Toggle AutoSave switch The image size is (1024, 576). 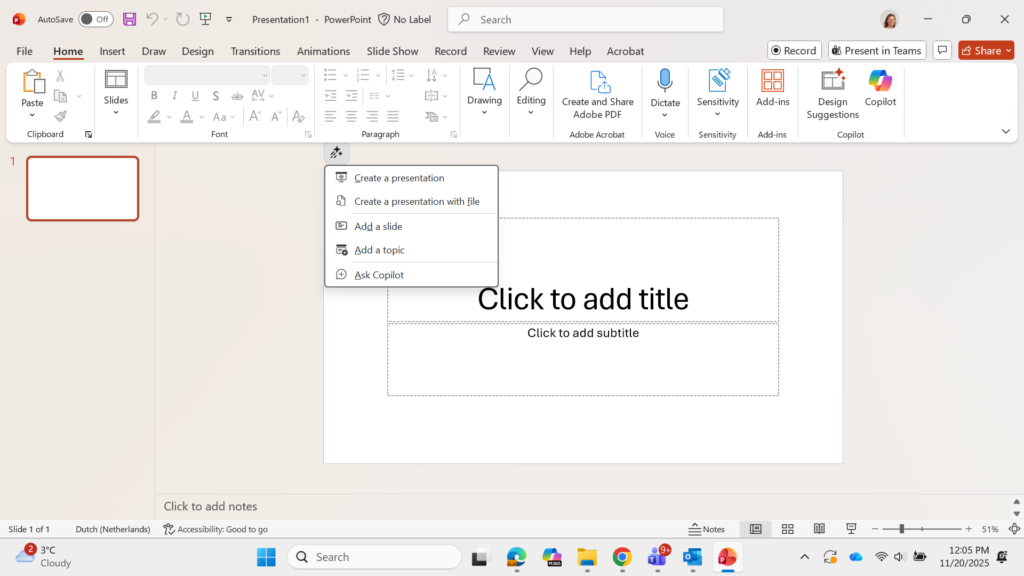[96, 19]
